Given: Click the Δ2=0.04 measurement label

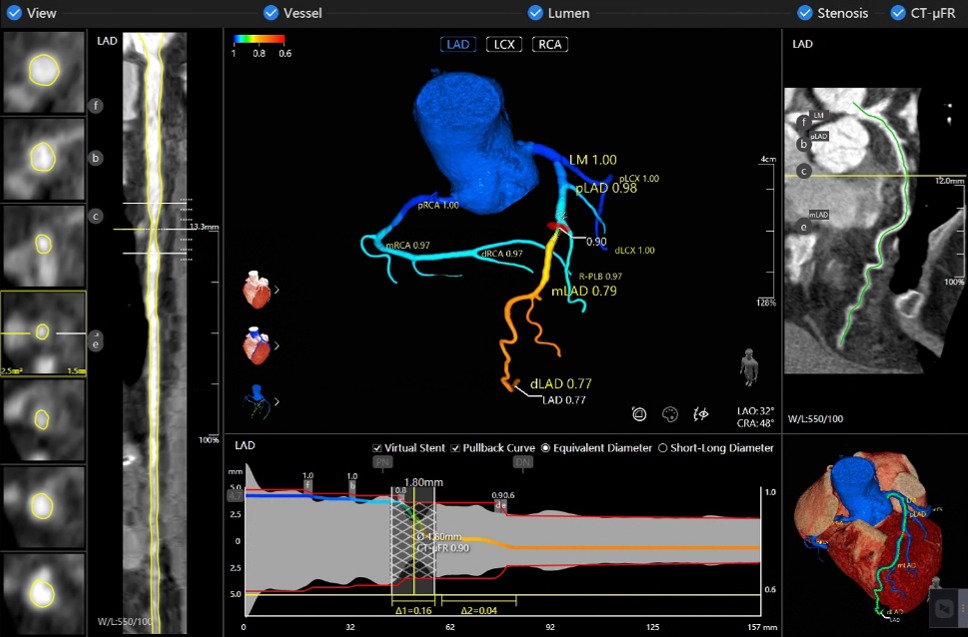Looking at the screenshot, I should pyautogui.click(x=479, y=610).
